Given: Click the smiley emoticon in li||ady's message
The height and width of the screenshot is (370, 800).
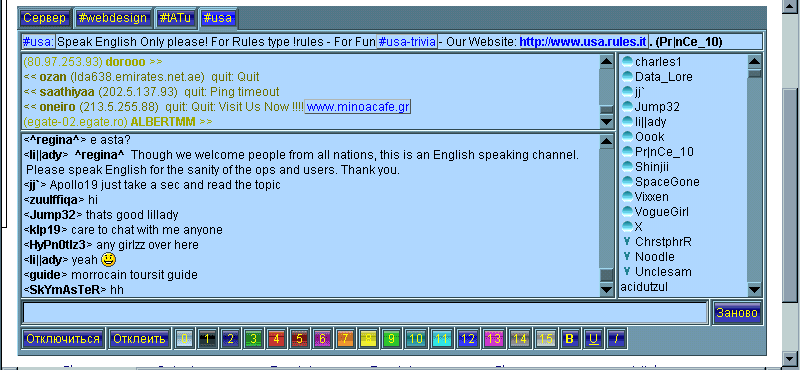Looking at the screenshot, I should click(108, 260).
